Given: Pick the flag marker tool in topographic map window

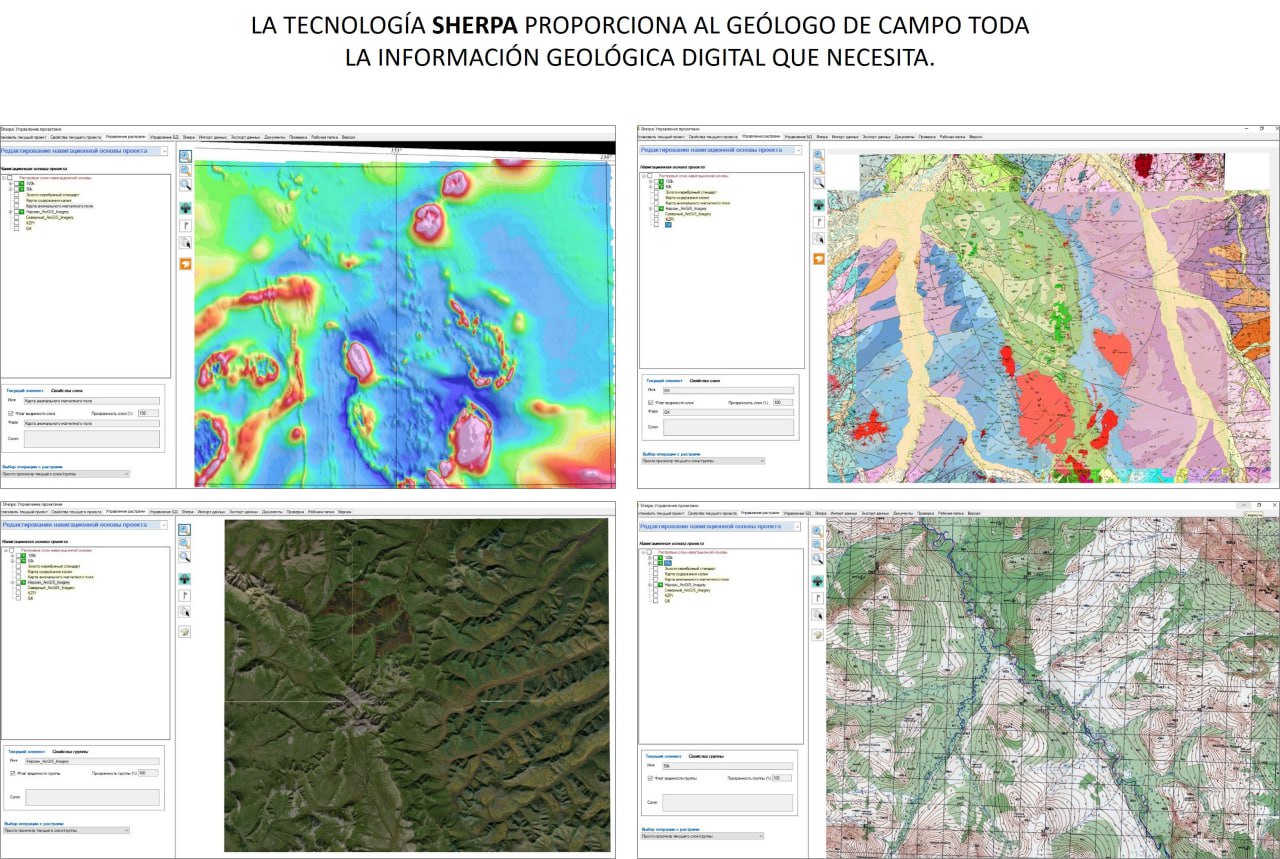Looking at the screenshot, I should click(817, 598).
